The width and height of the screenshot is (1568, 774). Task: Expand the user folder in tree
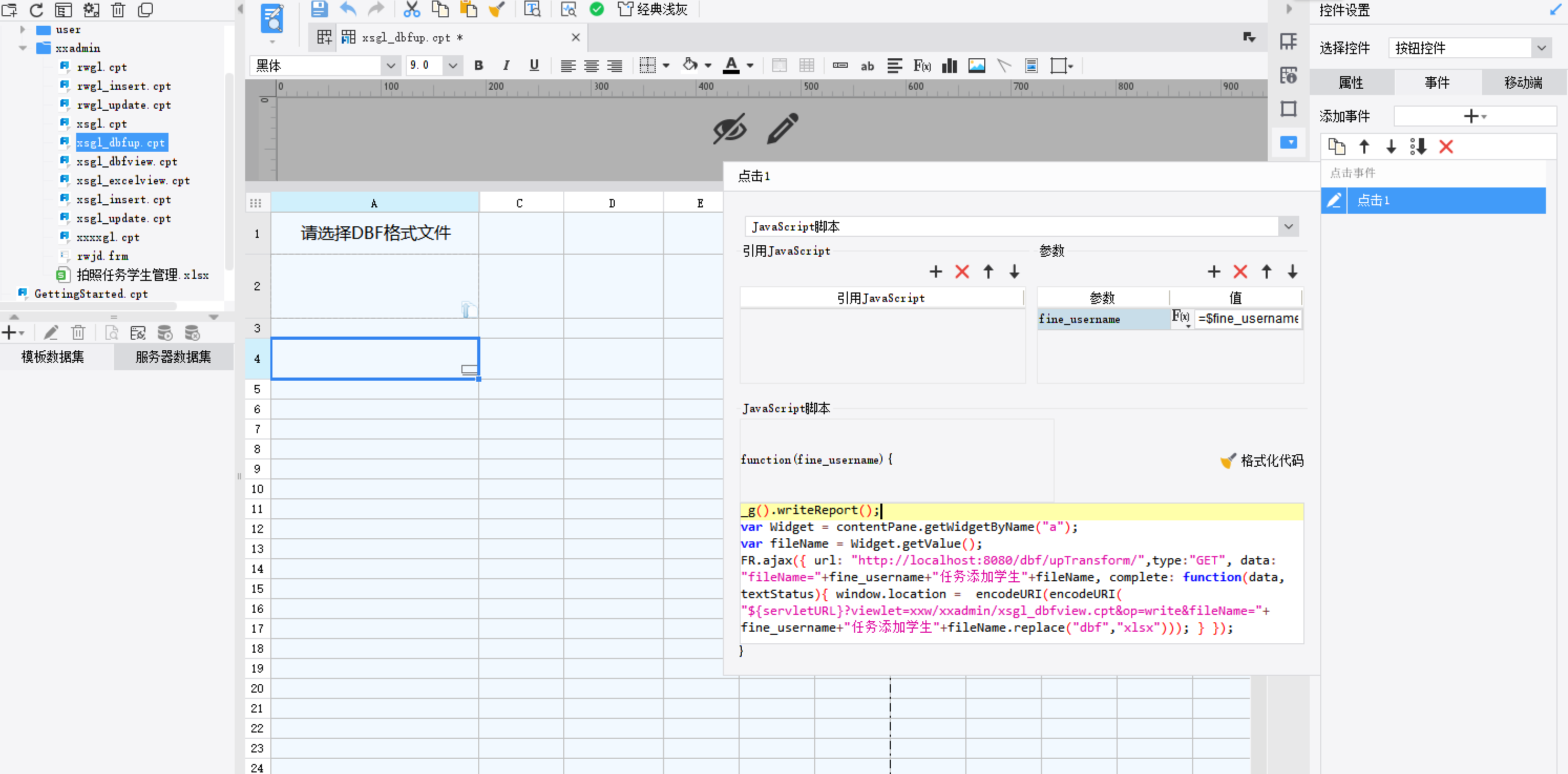(23, 29)
